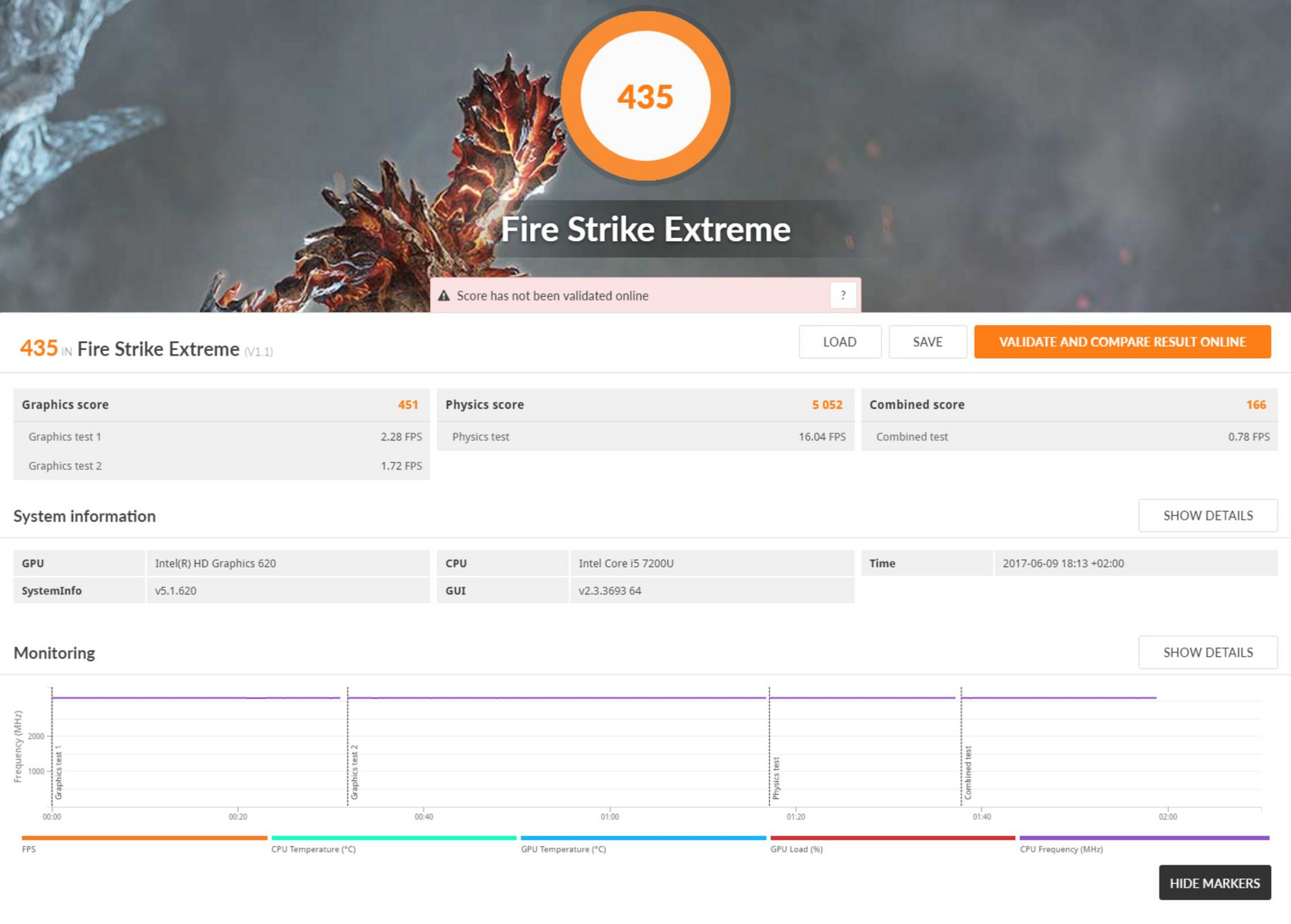
Task: Load a saved benchmark result
Action: click(x=840, y=342)
